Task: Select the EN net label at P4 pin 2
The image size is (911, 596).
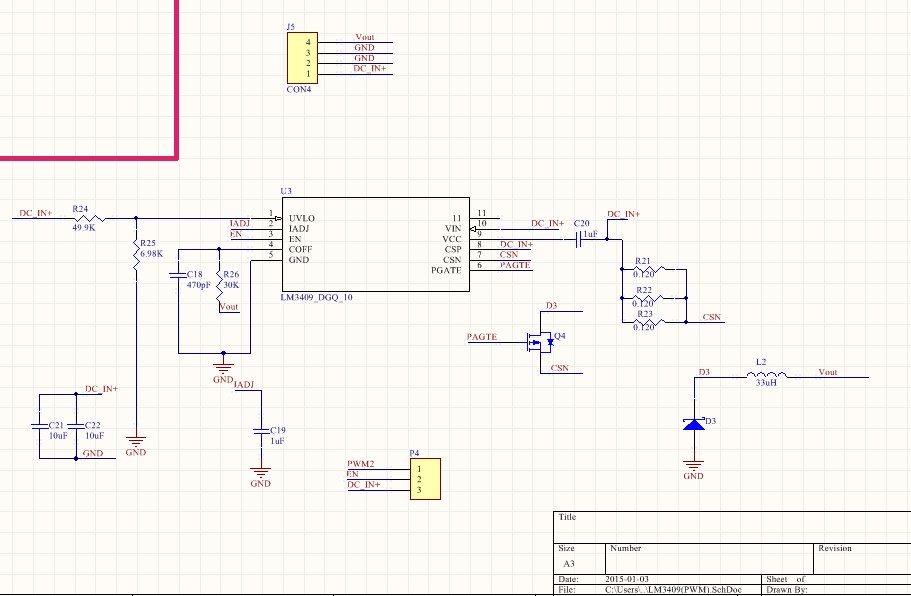Action: click(352, 474)
